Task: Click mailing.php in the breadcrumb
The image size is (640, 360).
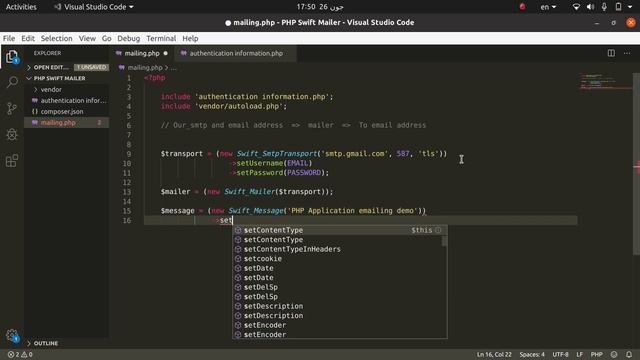Action: pyautogui.click(x=145, y=68)
